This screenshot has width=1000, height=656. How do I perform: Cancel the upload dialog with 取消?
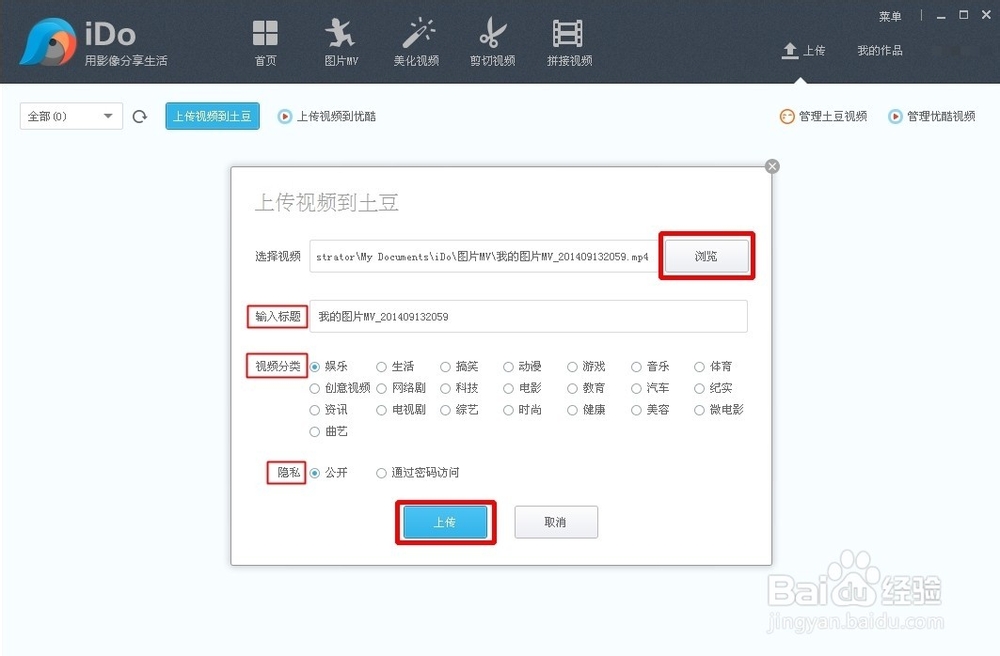click(x=556, y=522)
